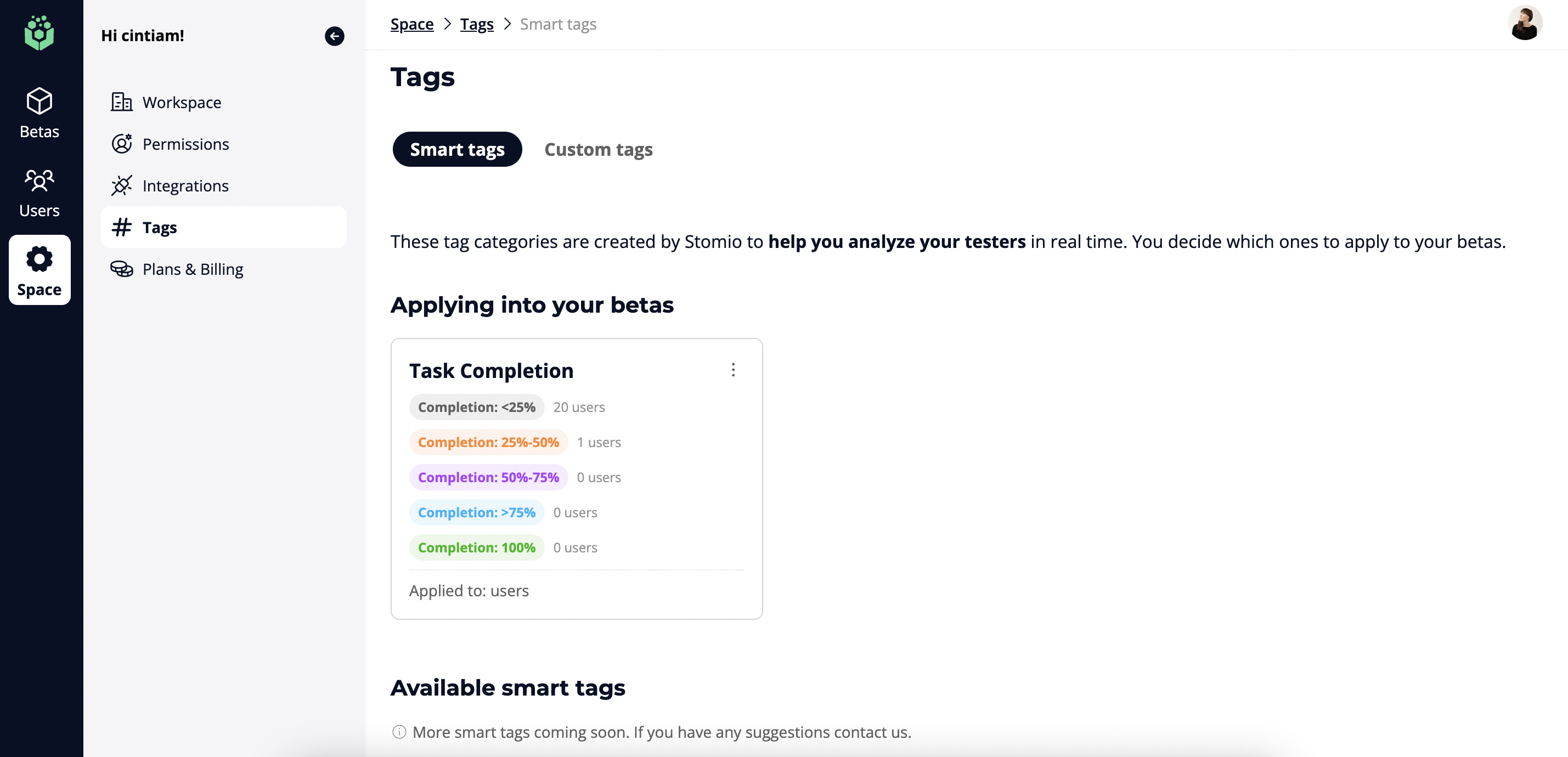Viewport: 1568px width, 757px height.
Task: Click the info icon beside smart tags note
Action: [399, 732]
